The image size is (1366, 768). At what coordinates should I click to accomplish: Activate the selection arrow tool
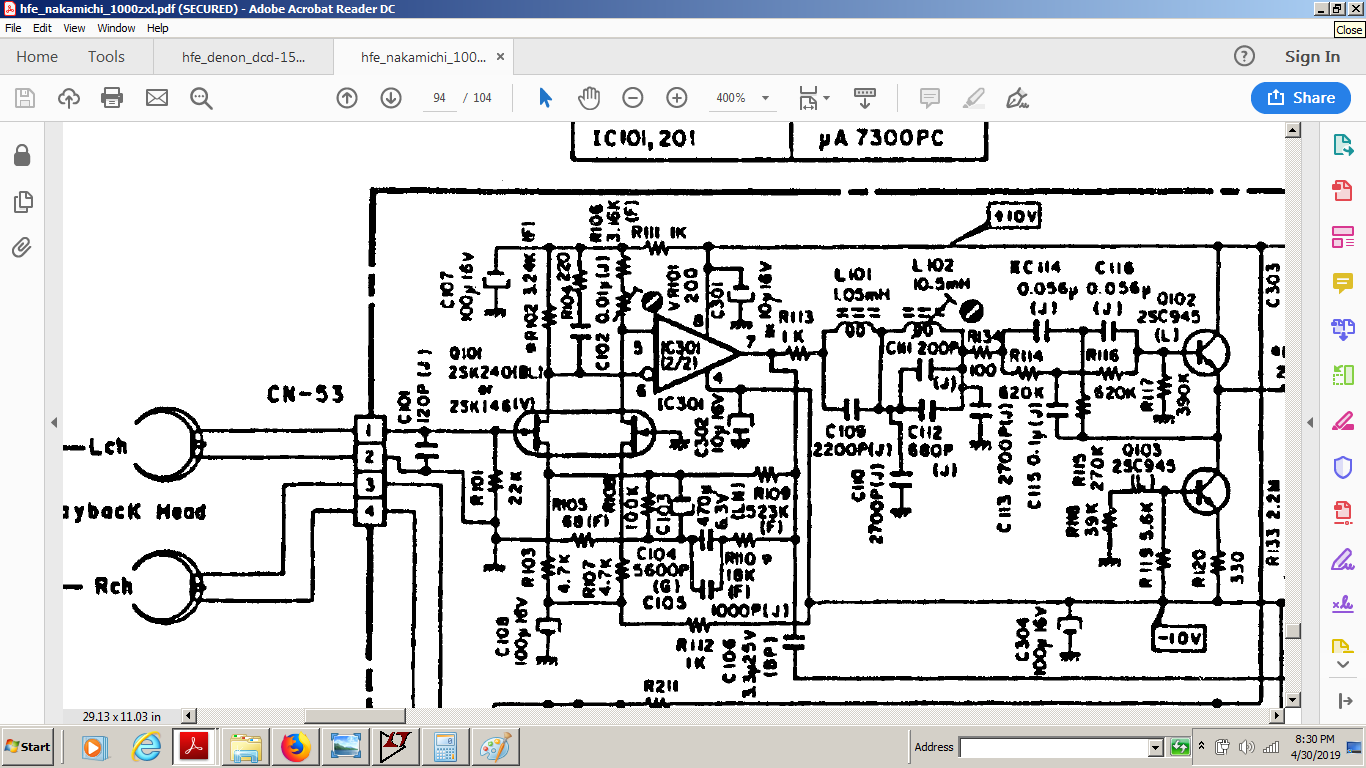coord(545,98)
